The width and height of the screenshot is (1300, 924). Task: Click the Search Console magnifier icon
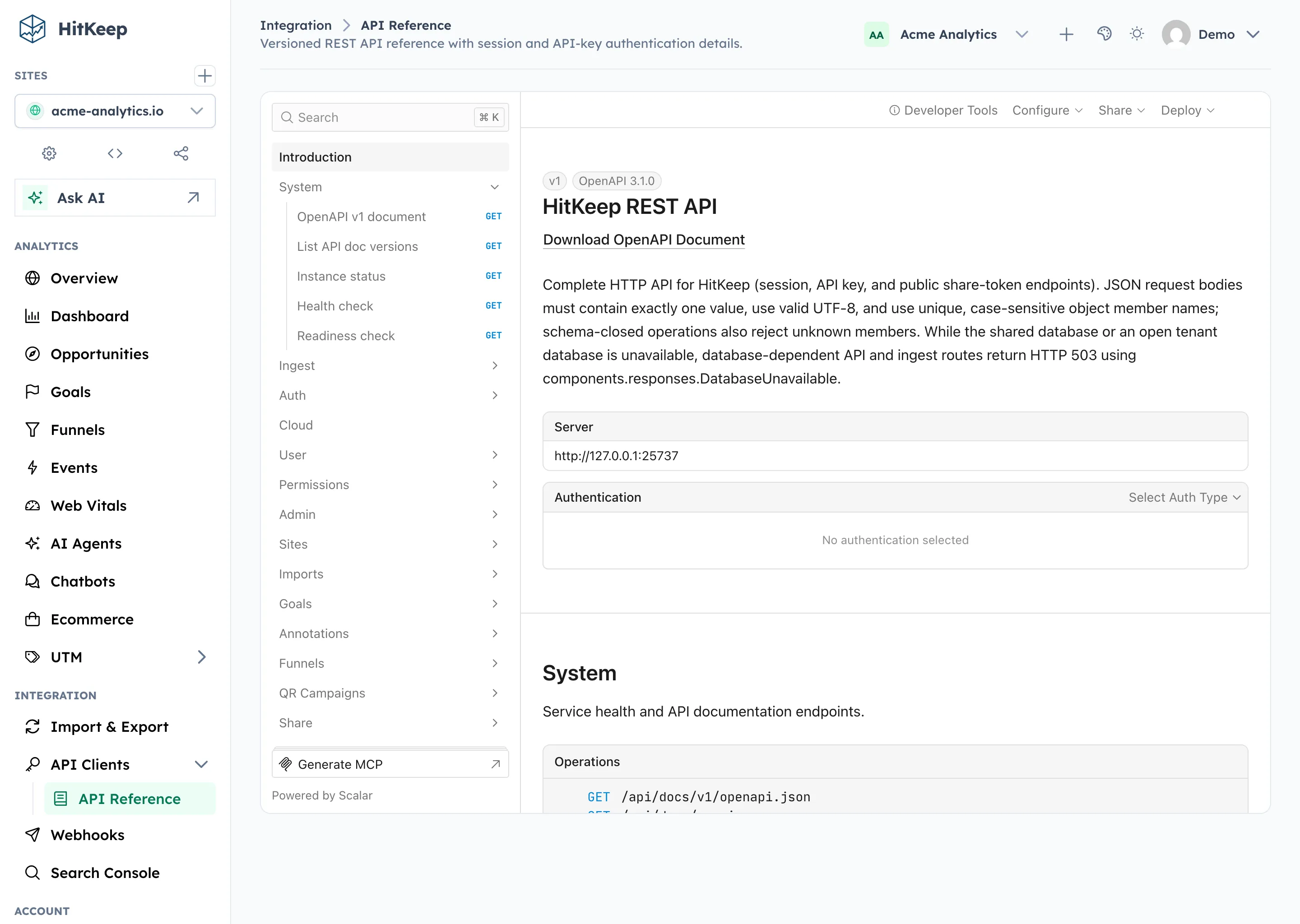[x=32, y=873]
